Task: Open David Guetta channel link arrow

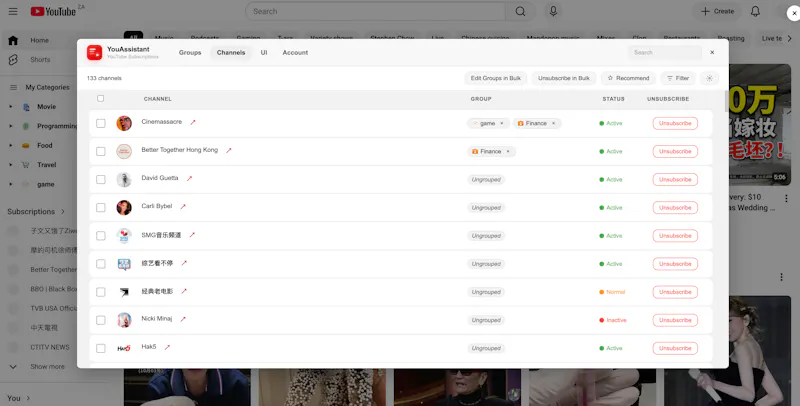Action: pos(189,179)
